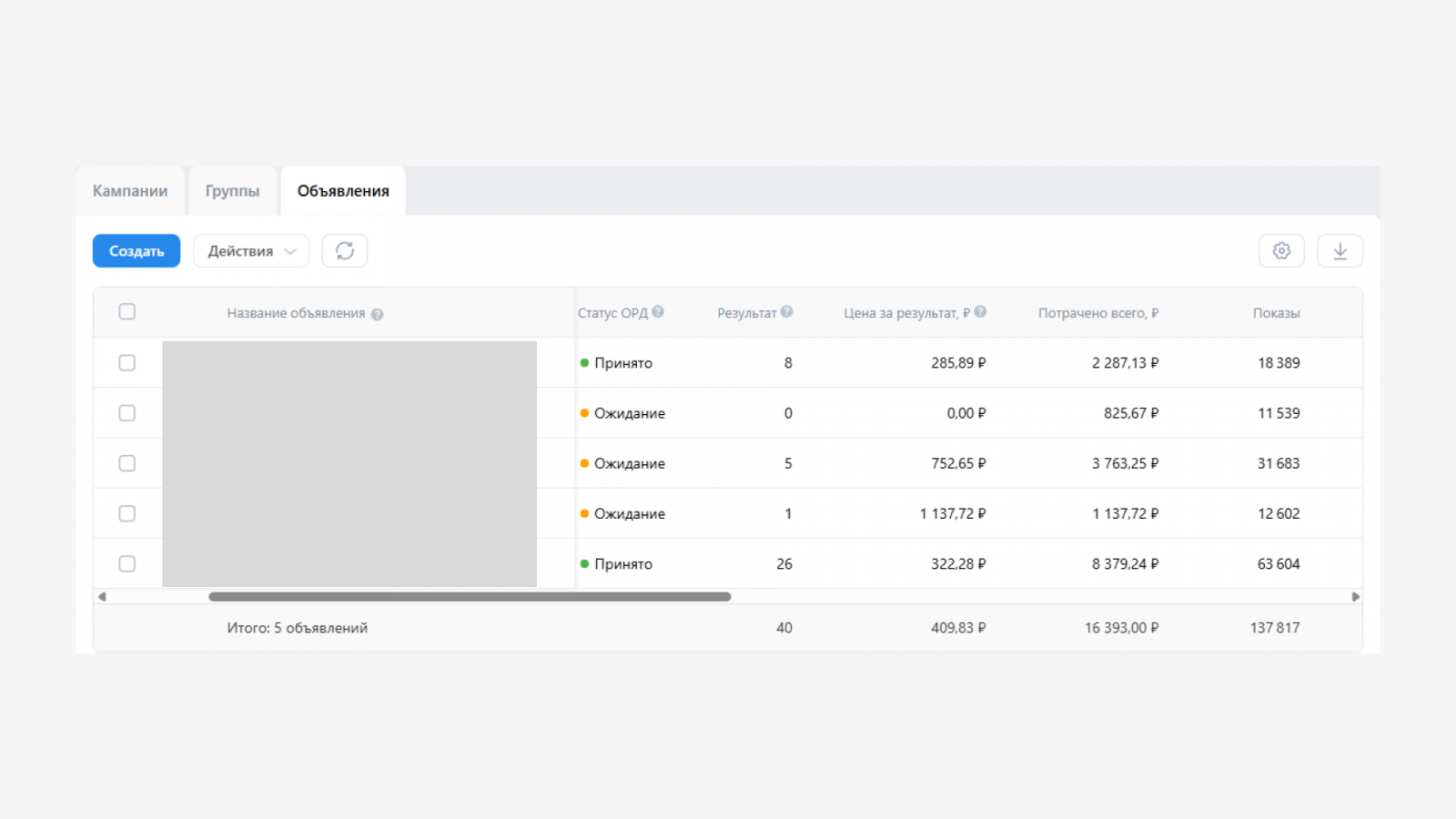The image size is (1456, 819).
Task: Click Ожидание status in 752,65 ₽ row
Action: point(622,463)
